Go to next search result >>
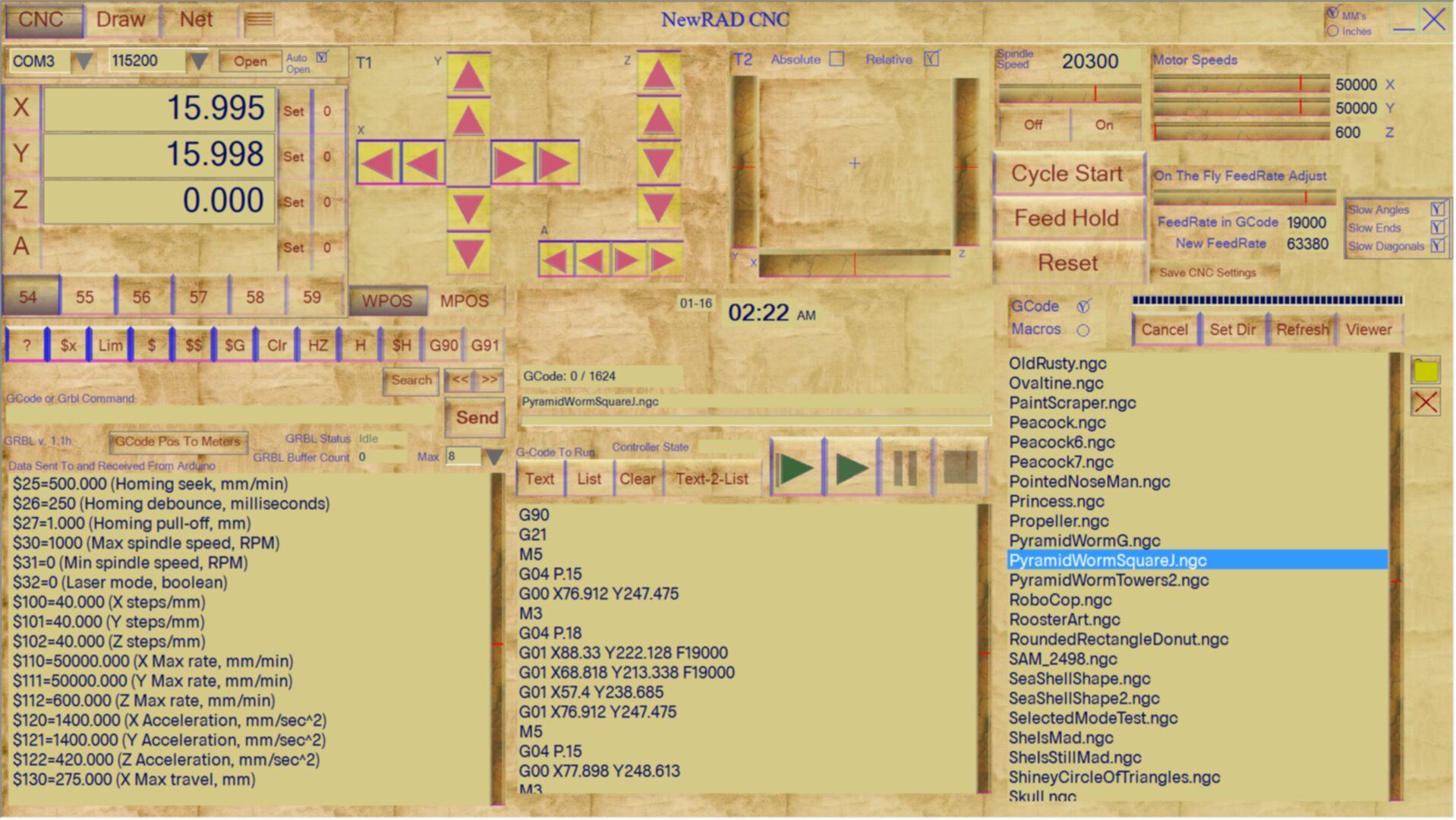Screen dimensions: 1456x820 pos(490,380)
